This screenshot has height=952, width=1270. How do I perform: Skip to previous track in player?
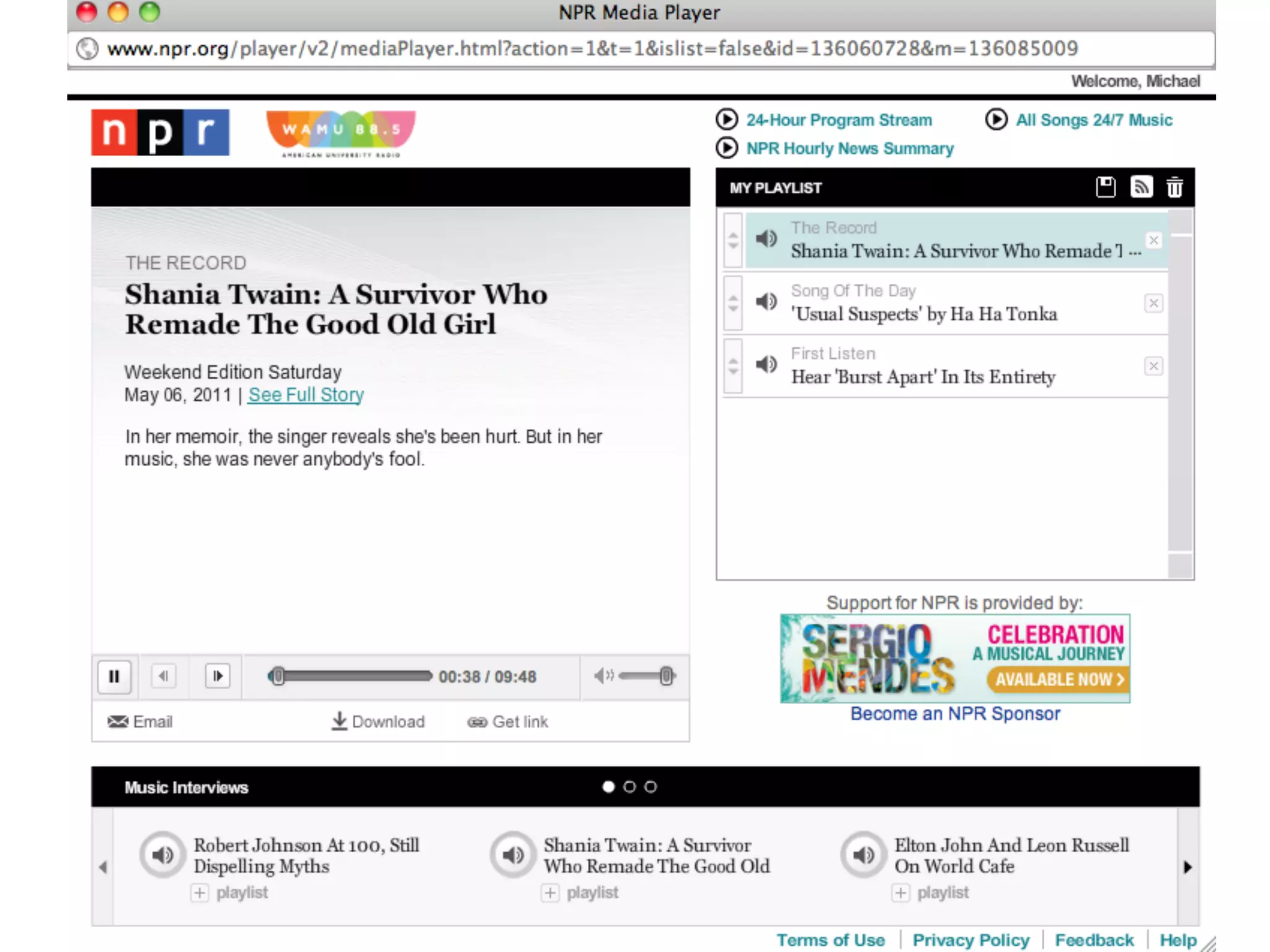tap(164, 676)
